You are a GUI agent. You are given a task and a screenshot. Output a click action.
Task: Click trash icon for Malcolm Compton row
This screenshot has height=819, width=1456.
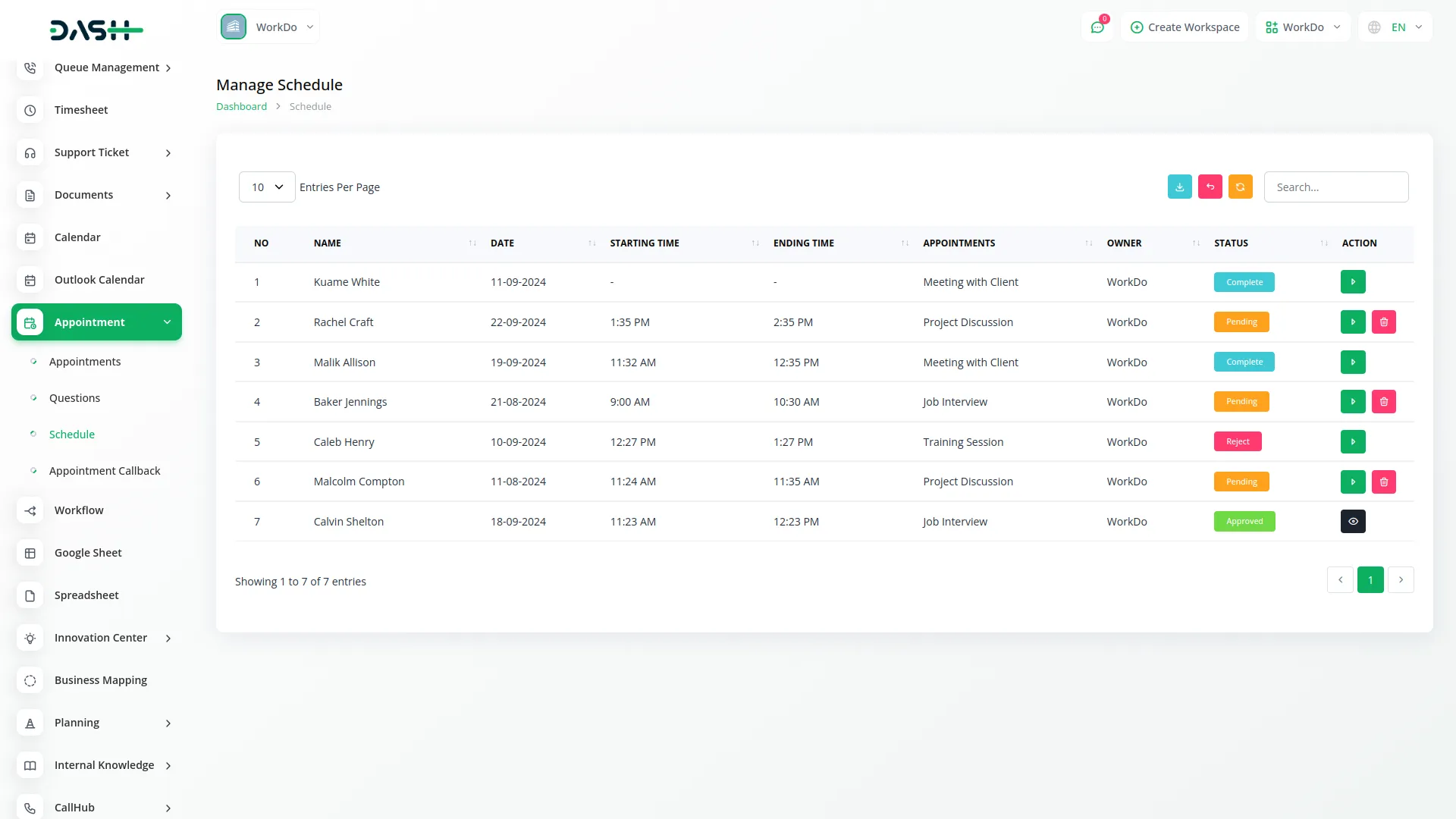pyautogui.click(x=1383, y=482)
